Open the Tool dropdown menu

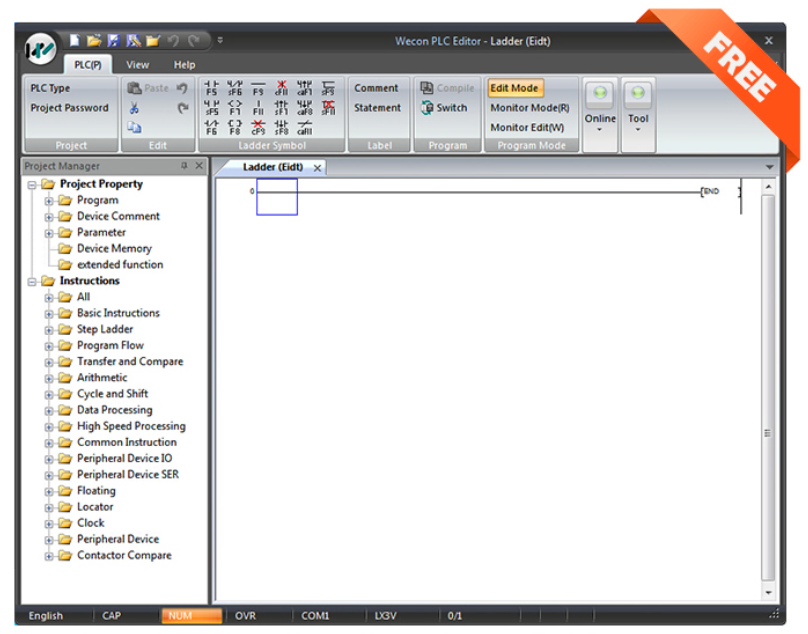(x=638, y=114)
